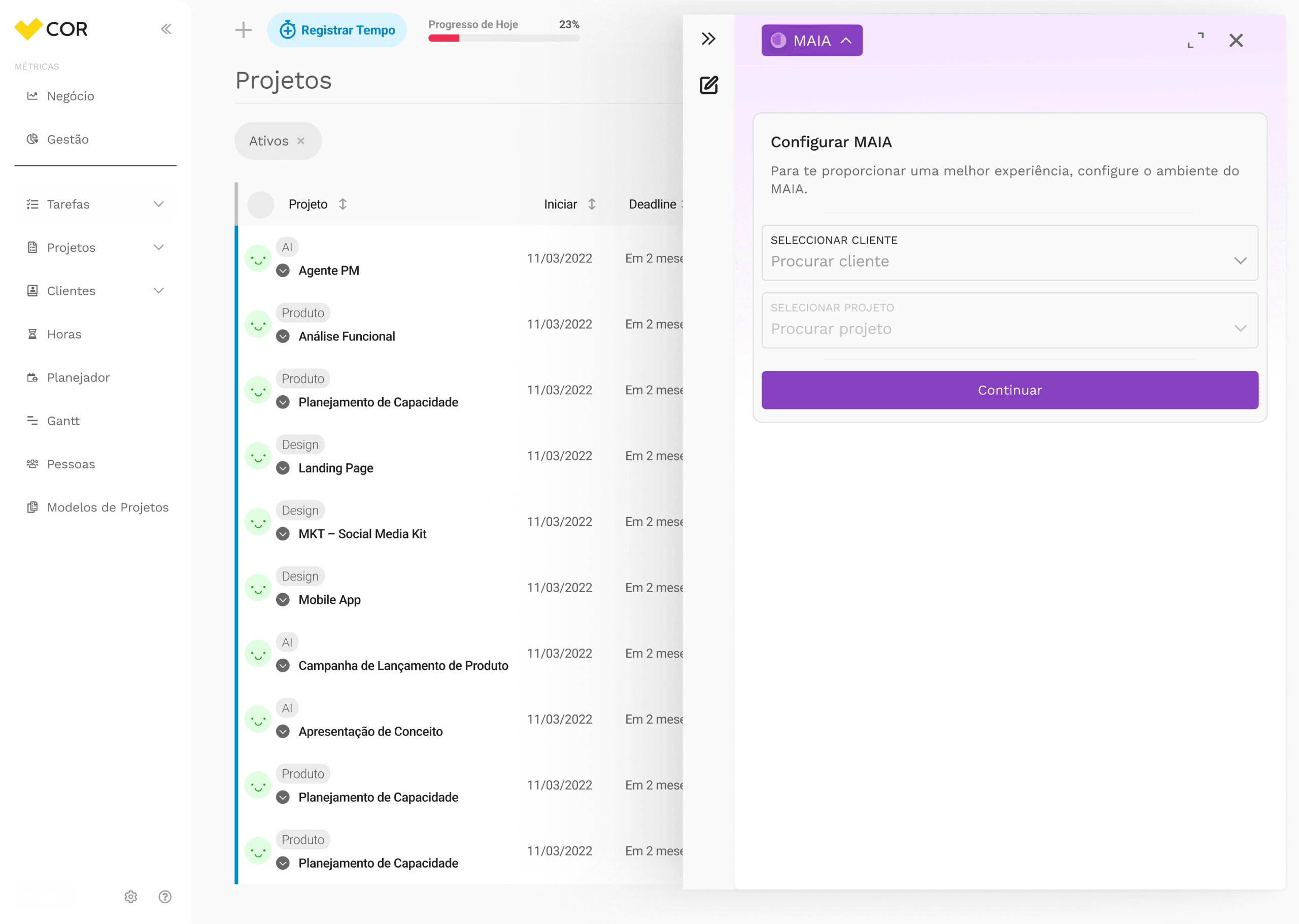This screenshot has width=1299, height=924.
Task: Click Design tag above Landing Page
Action: (300, 445)
